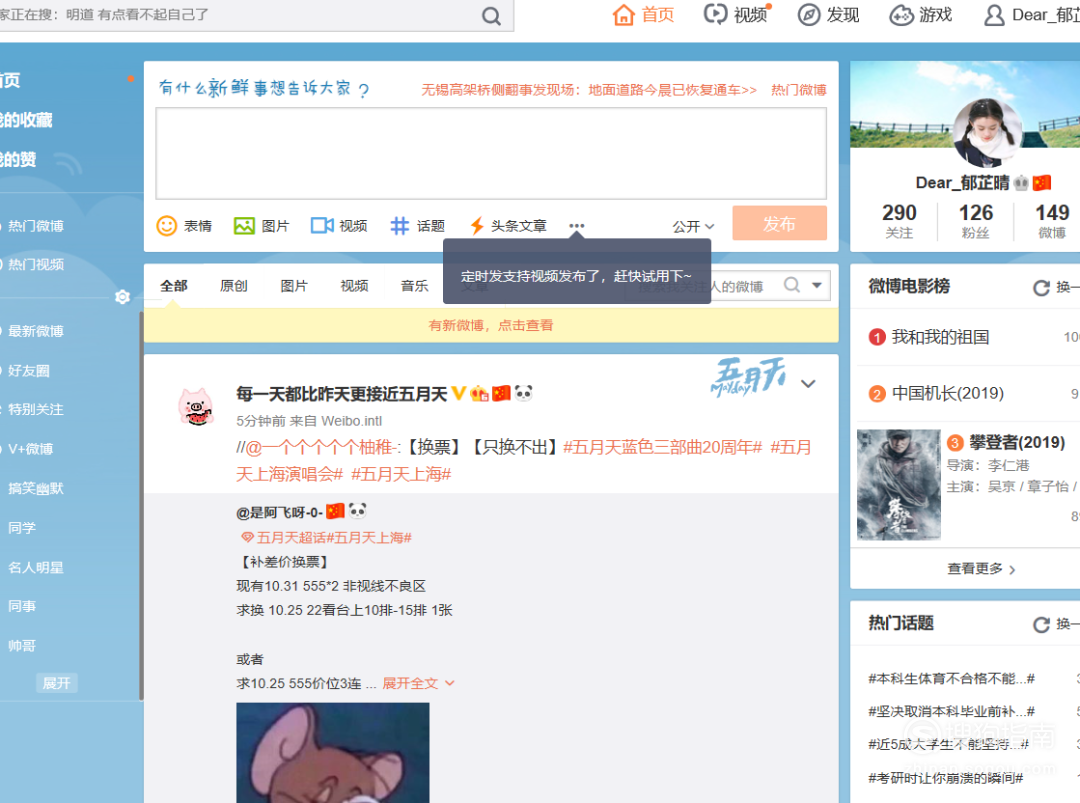Open 热门微博 link above composer
Viewport: 1080px width, 803px height.
pos(798,90)
